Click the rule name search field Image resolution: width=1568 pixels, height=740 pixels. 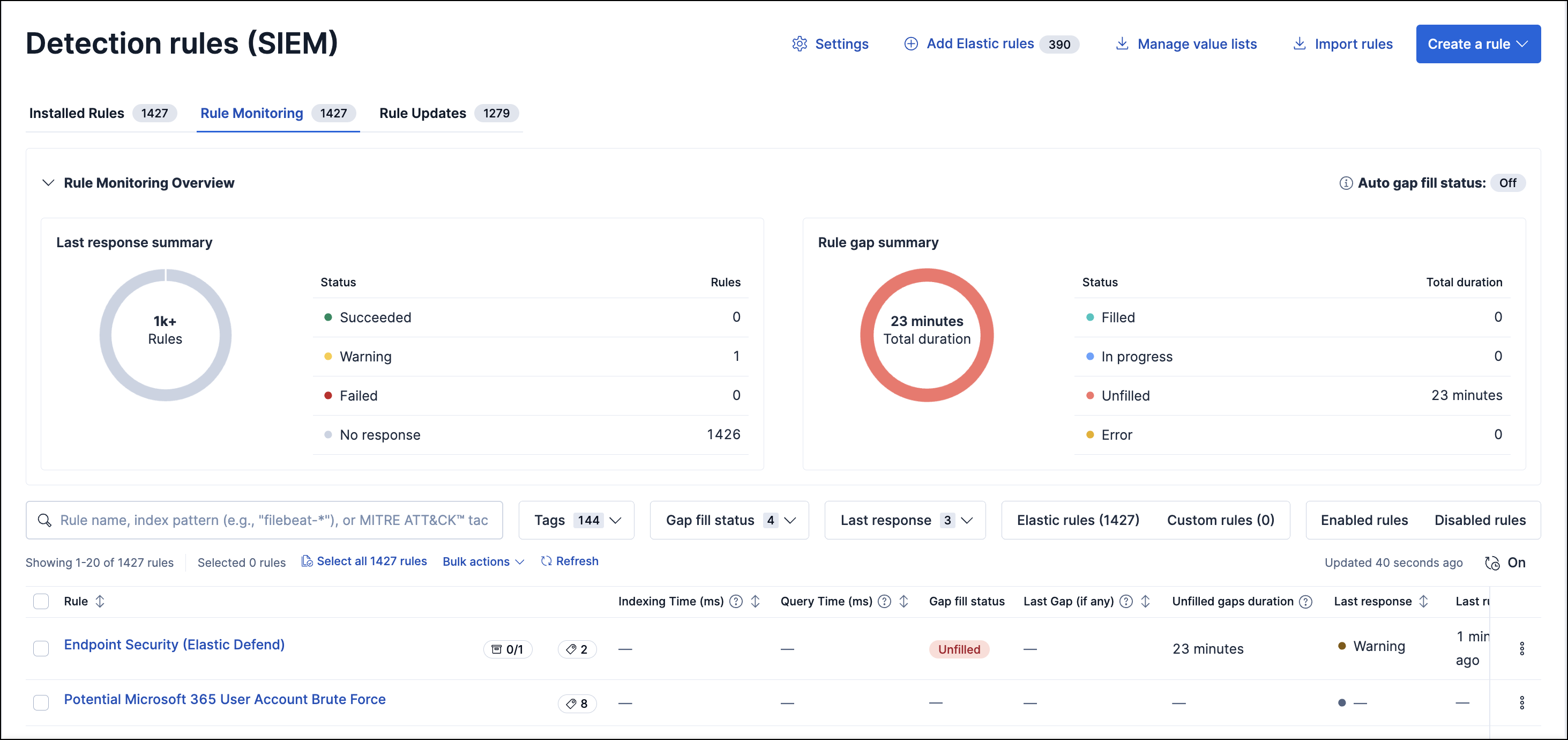click(273, 520)
